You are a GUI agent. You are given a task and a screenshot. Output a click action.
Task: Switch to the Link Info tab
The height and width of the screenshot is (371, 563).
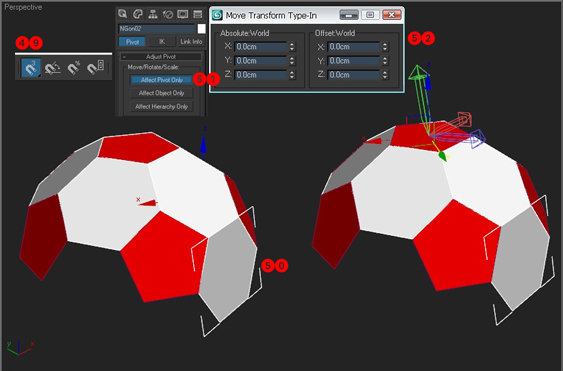[x=191, y=42]
